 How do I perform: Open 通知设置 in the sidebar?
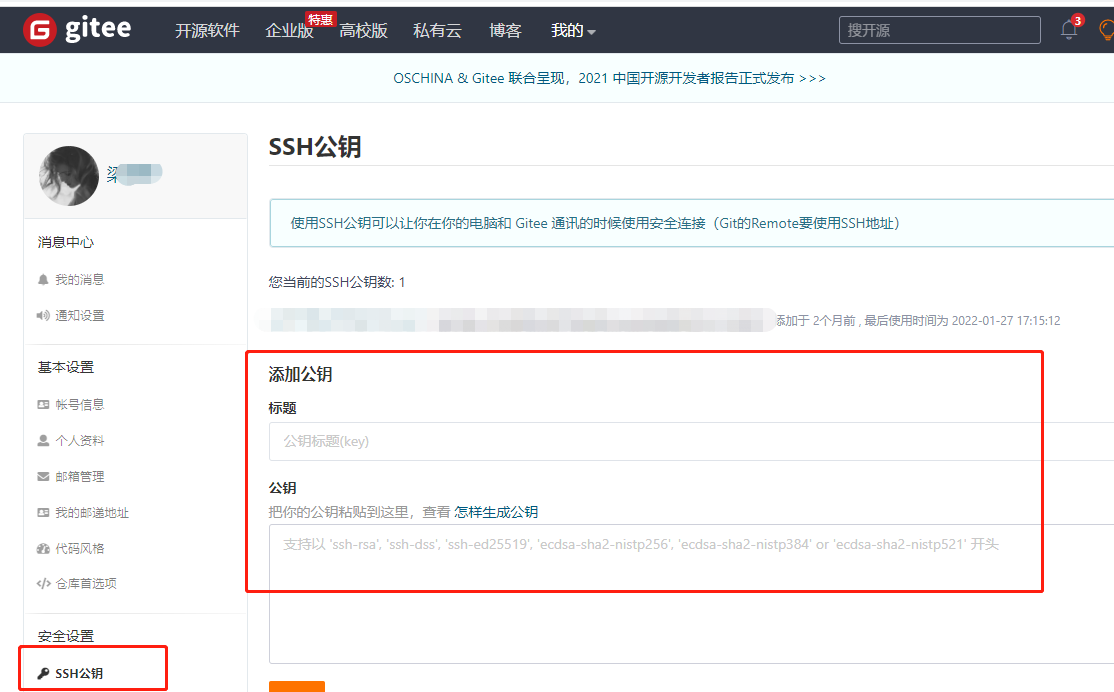pyautogui.click(x=80, y=315)
